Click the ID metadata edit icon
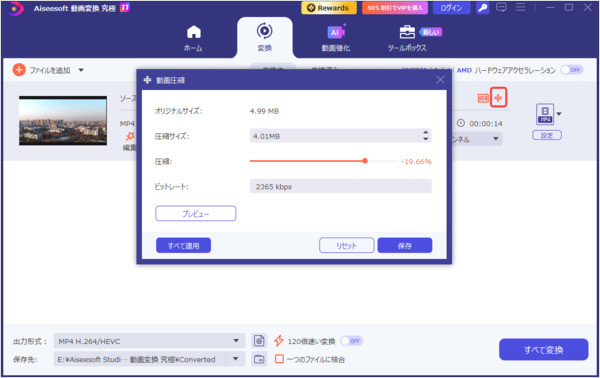The image size is (600, 378). coord(483,98)
